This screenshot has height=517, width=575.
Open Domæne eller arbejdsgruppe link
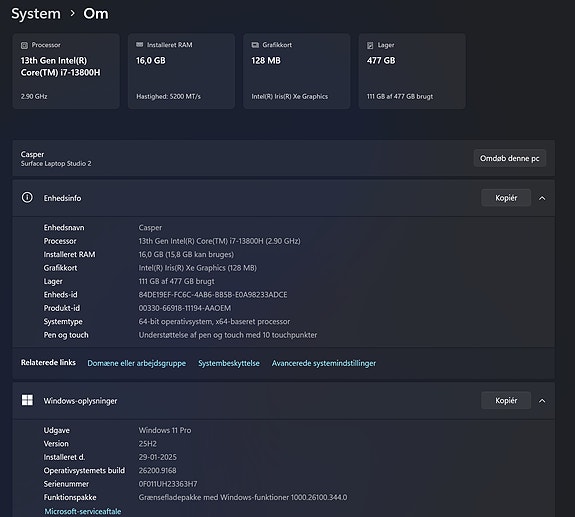point(136,363)
